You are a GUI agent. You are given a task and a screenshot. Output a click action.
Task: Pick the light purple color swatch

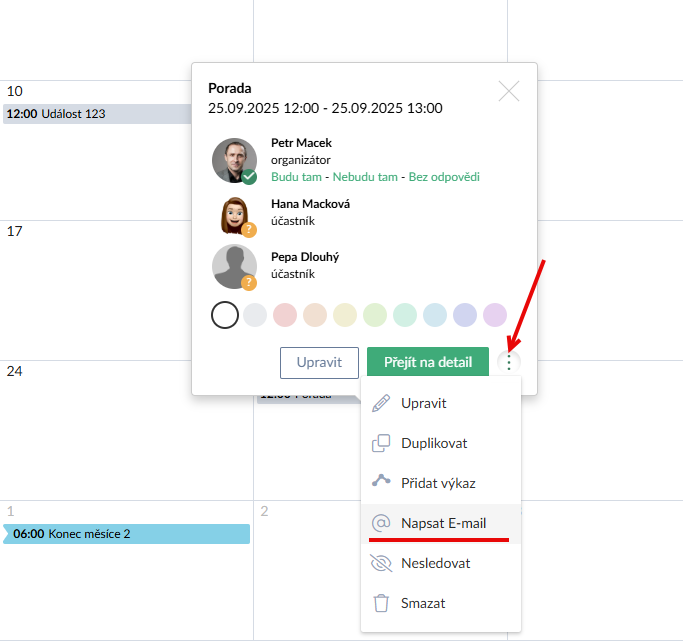[x=495, y=315]
